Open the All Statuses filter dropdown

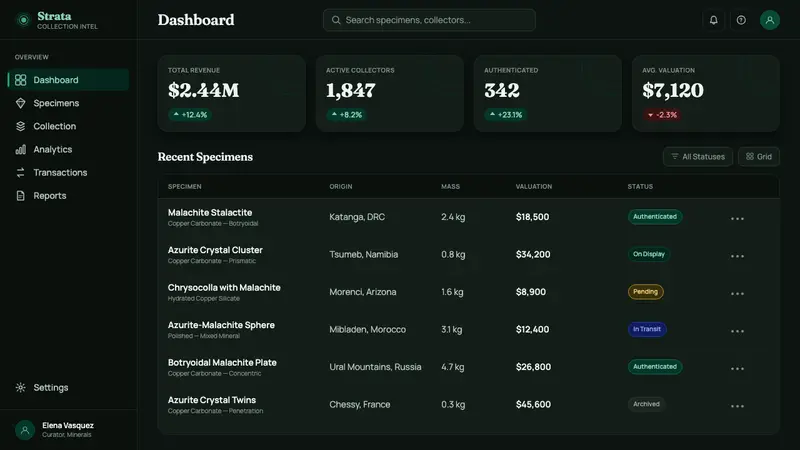(x=697, y=157)
